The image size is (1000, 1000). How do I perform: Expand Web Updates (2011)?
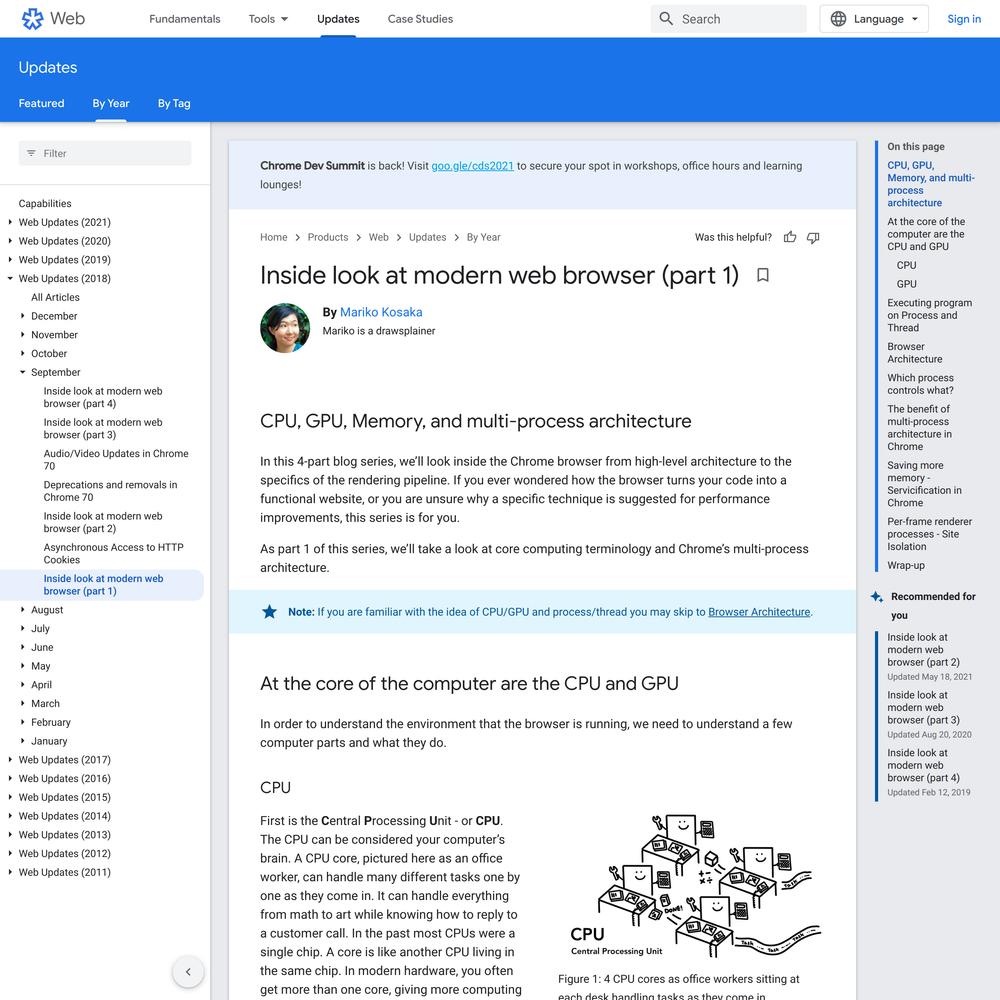[x=10, y=872]
